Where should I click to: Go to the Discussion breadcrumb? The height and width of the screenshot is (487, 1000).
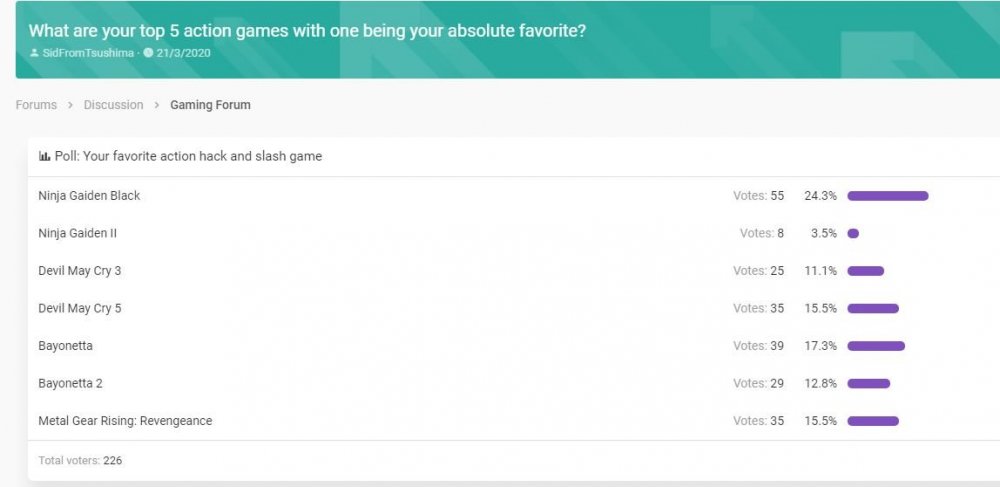[114, 105]
